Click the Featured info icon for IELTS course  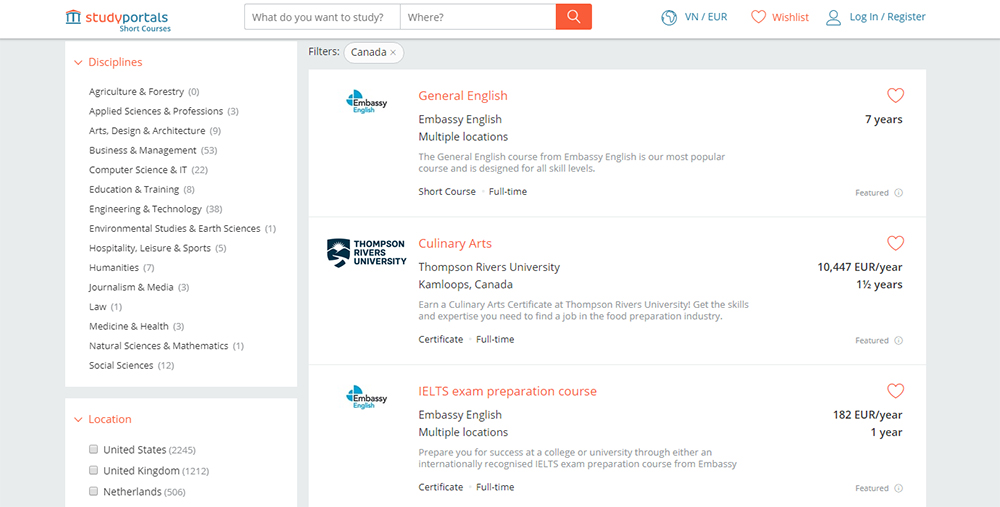point(899,489)
